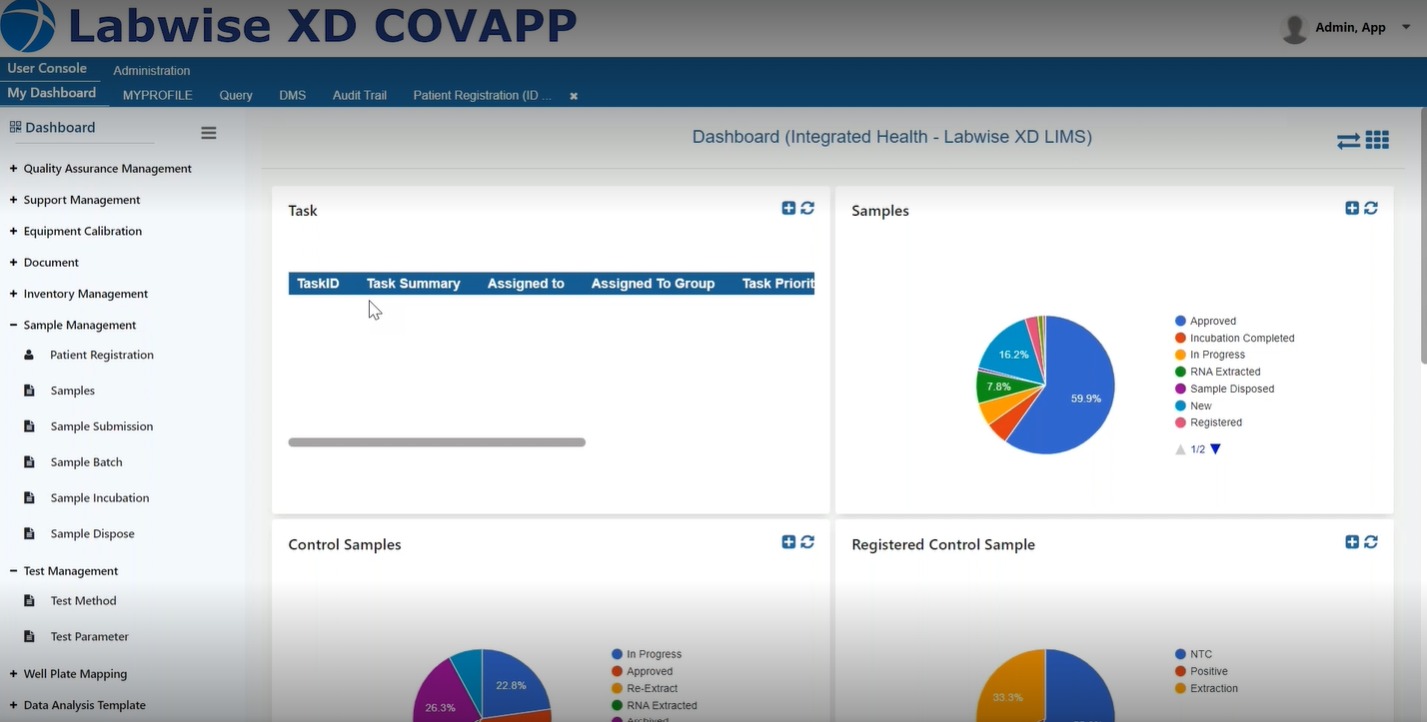The height and width of the screenshot is (722, 1427).
Task: Open the Audit Trail menu item
Action: 359,95
